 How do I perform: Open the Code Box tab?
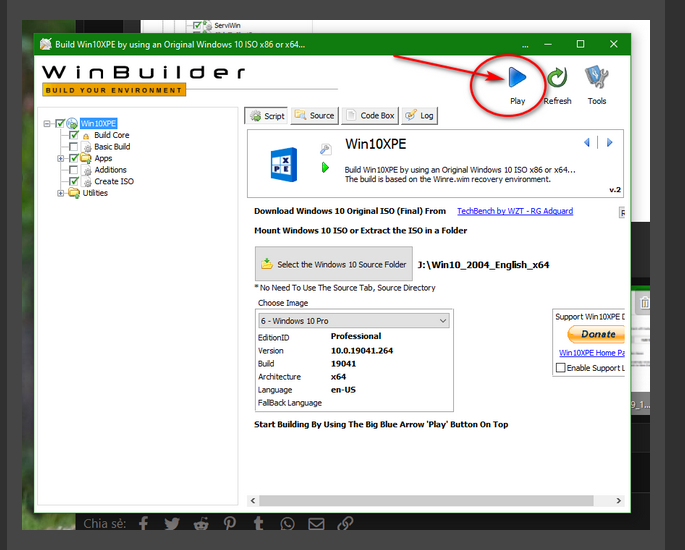370,116
